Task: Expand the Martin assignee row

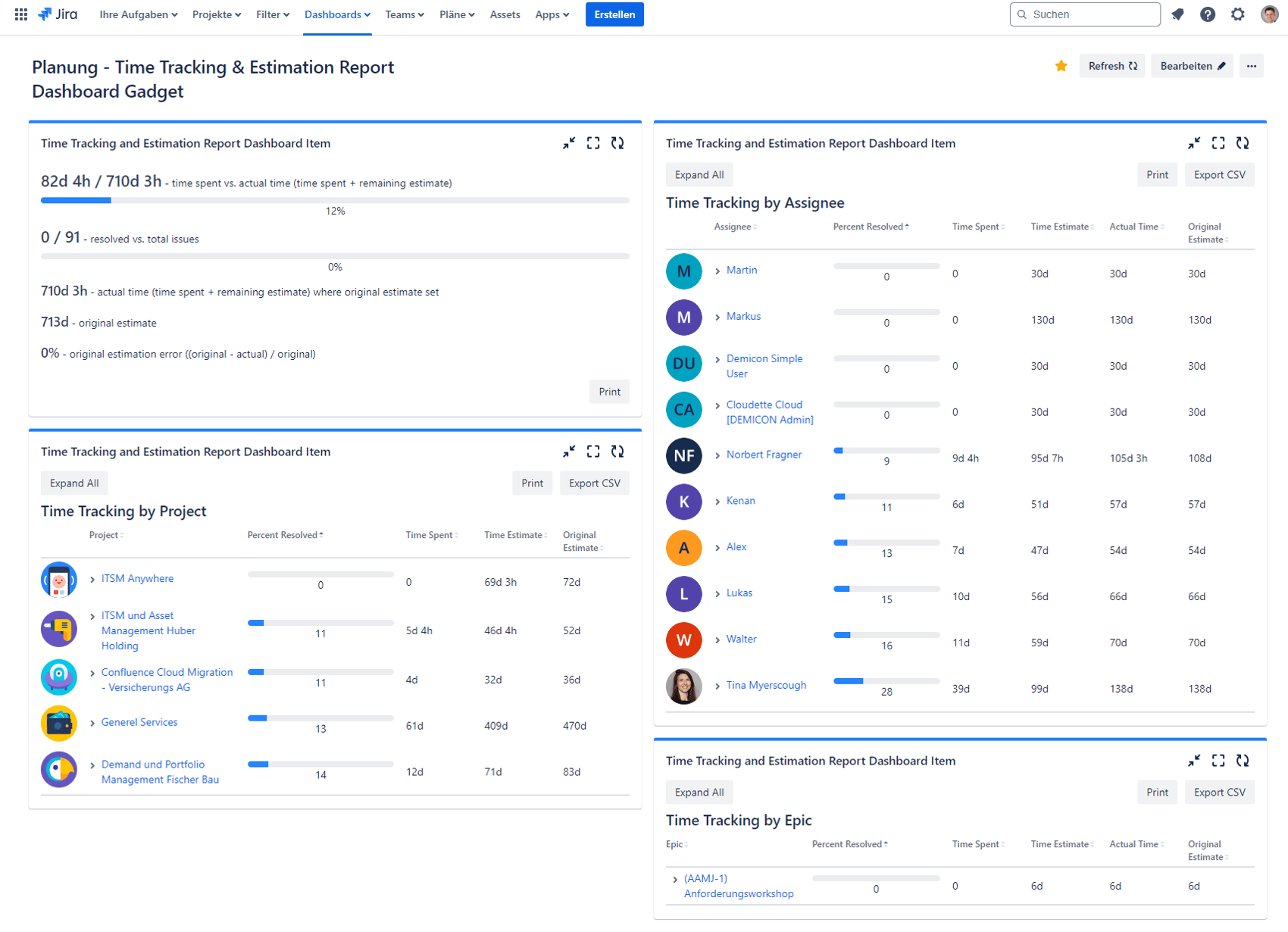Action: pos(717,271)
